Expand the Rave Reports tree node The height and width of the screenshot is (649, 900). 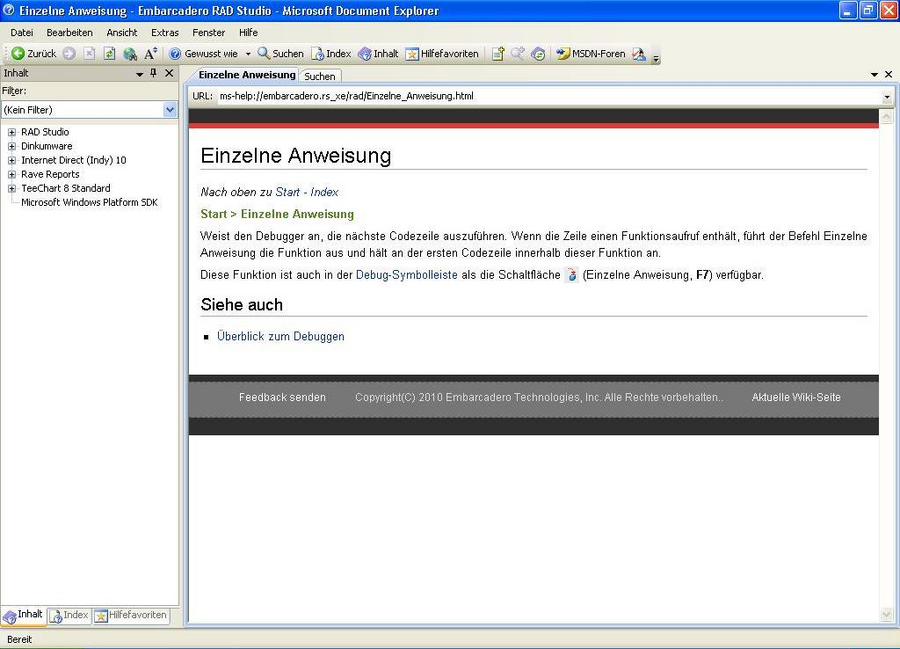pyautogui.click(x=11, y=174)
